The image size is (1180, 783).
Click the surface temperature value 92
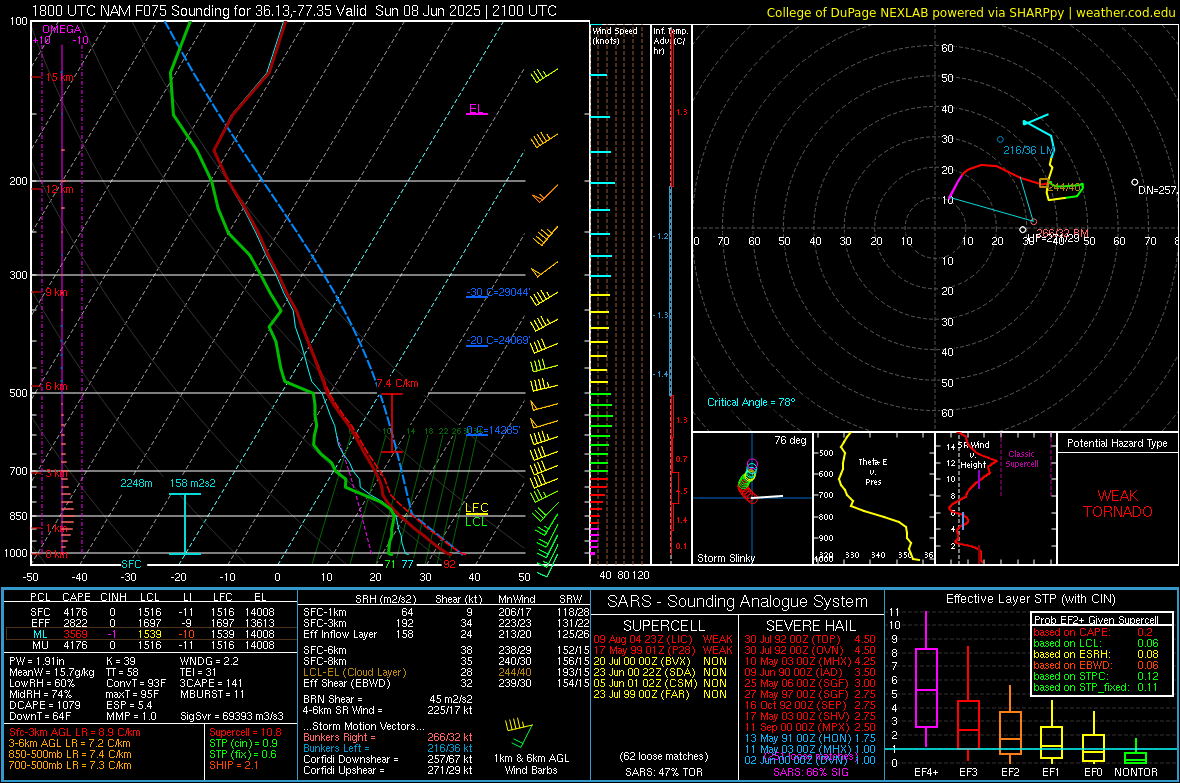[x=449, y=564]
